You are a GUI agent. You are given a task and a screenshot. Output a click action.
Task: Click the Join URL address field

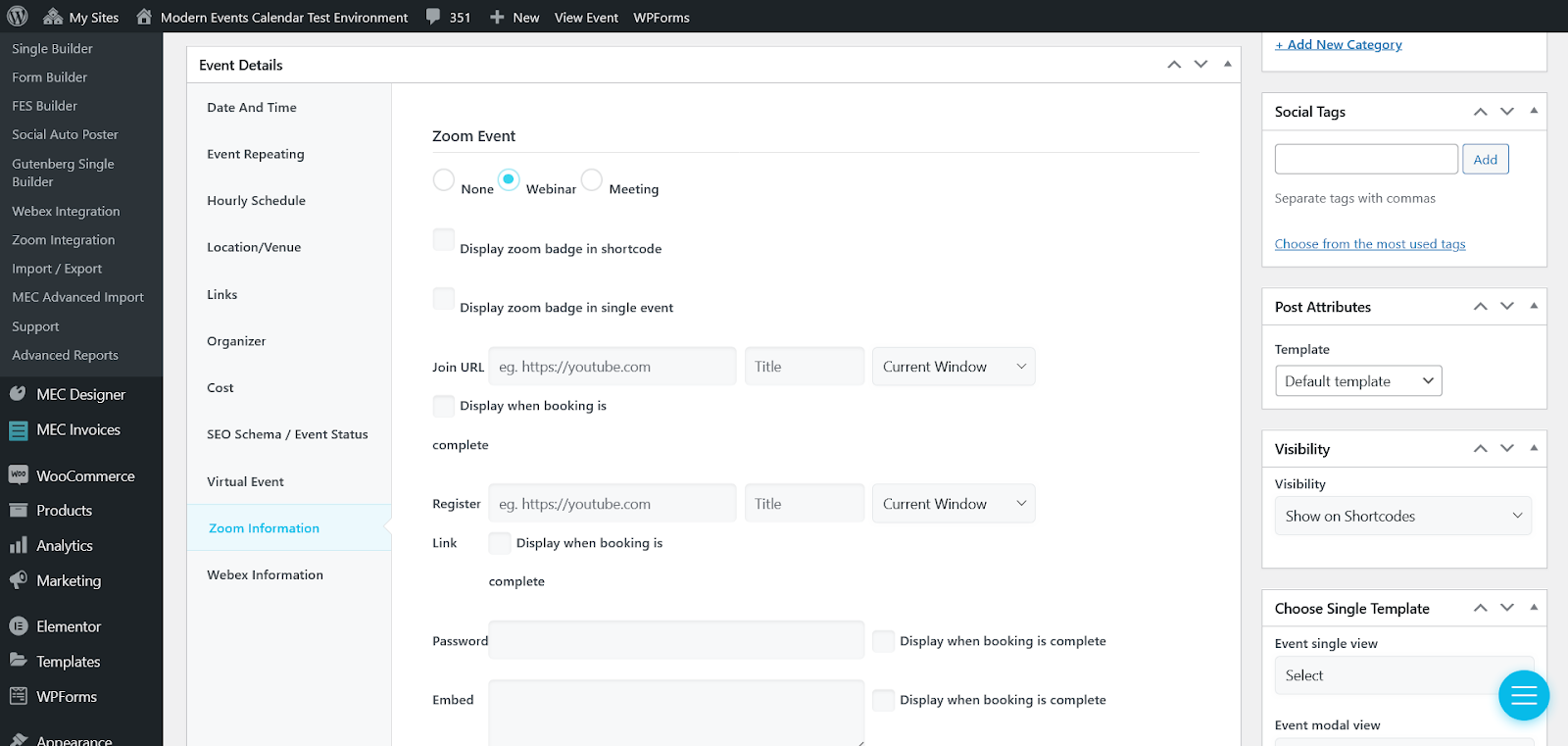[612, 367]
